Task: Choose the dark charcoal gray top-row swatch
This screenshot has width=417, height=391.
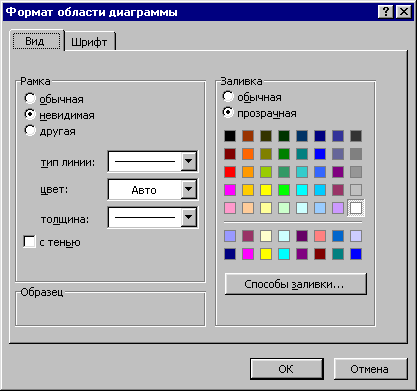Action: (356, 136)
